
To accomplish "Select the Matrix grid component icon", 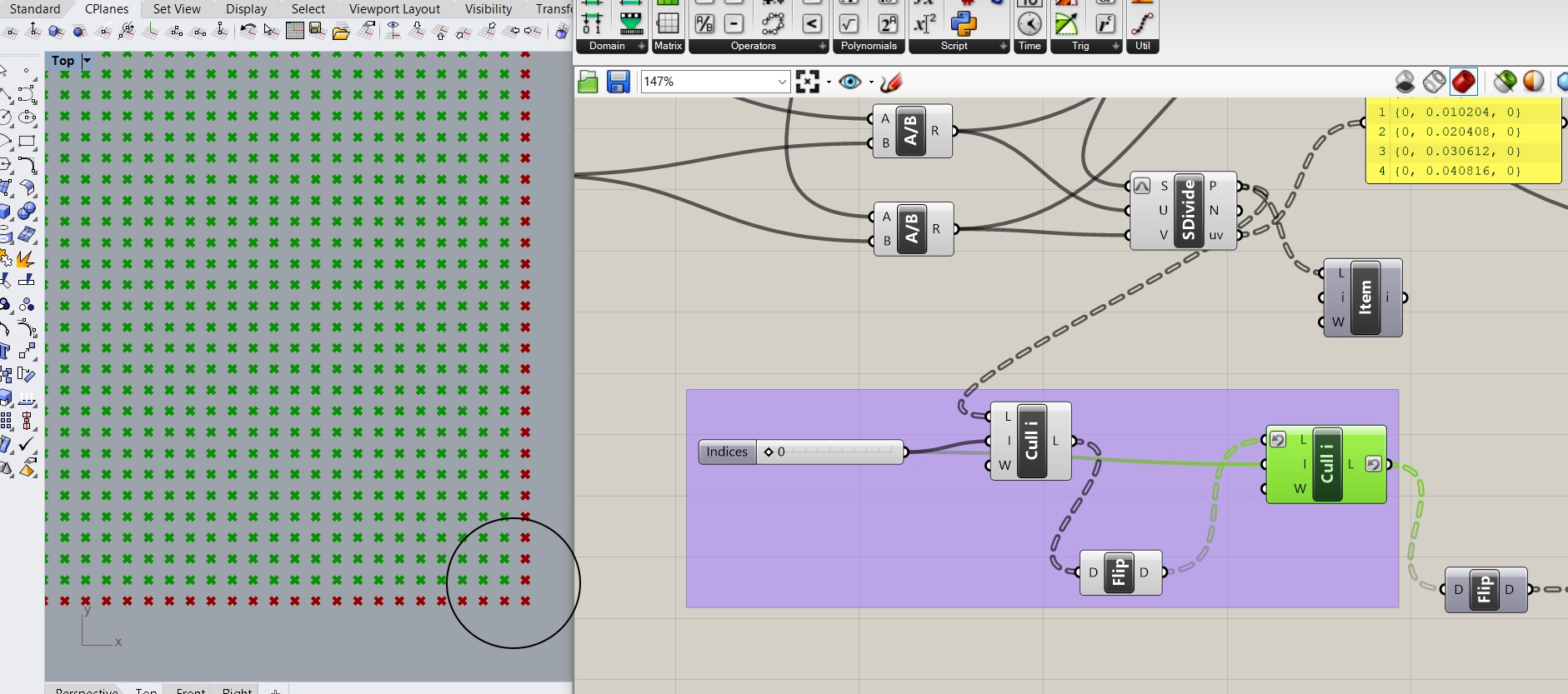I will (x=668, y=23).
